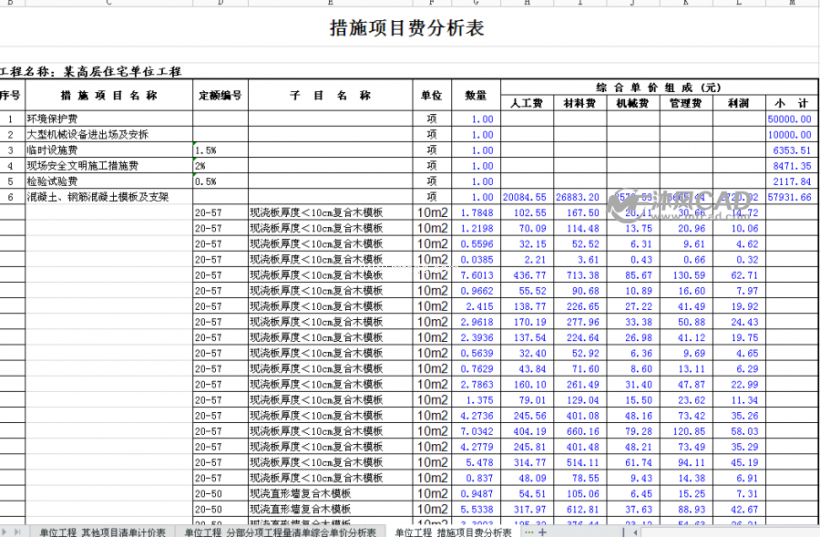
Task: Click the 机械费 column header
Action: [633, 103]
